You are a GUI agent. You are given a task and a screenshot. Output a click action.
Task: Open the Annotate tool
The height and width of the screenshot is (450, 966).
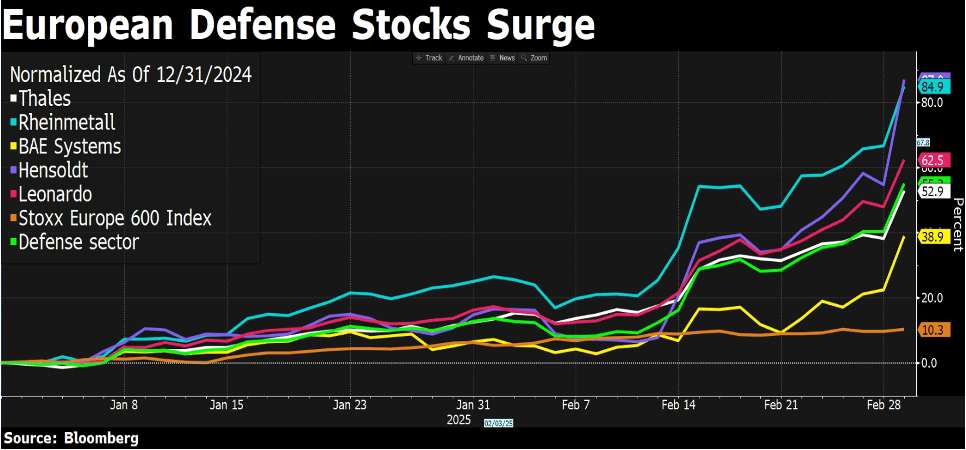[x=467, y=58]
